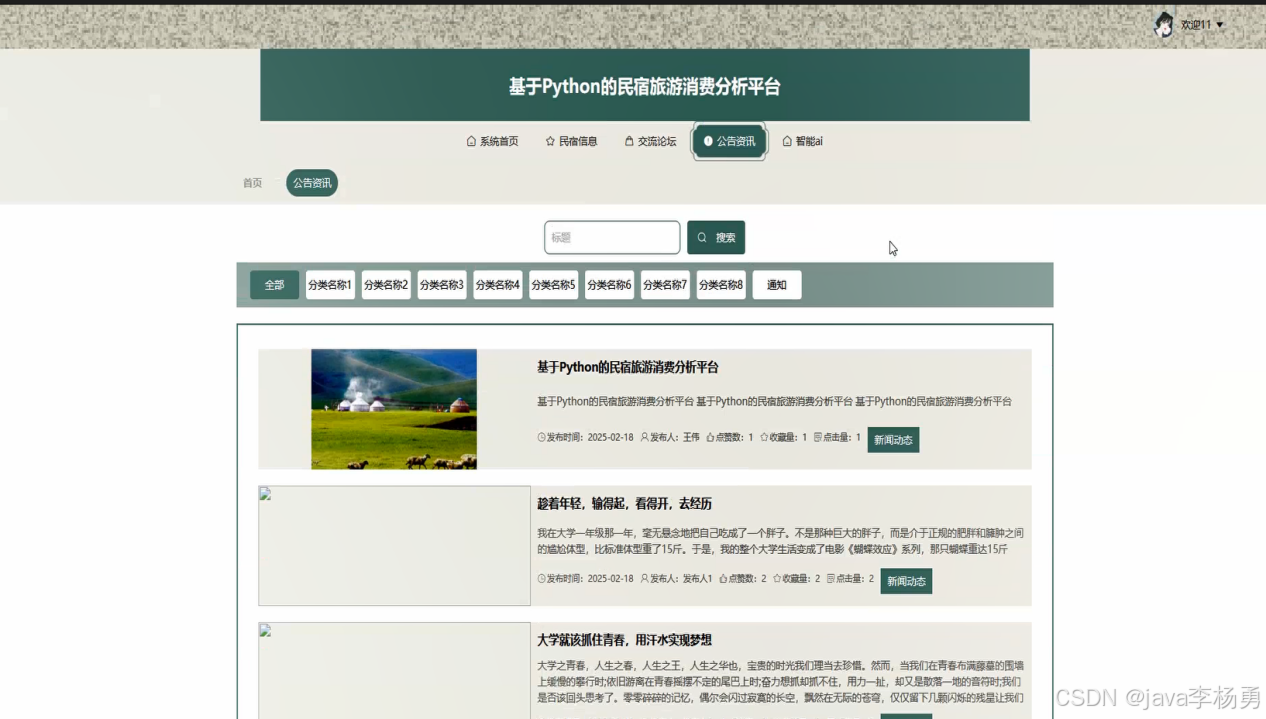Click the magnifier icon in 搜索 button

(702, 237)
